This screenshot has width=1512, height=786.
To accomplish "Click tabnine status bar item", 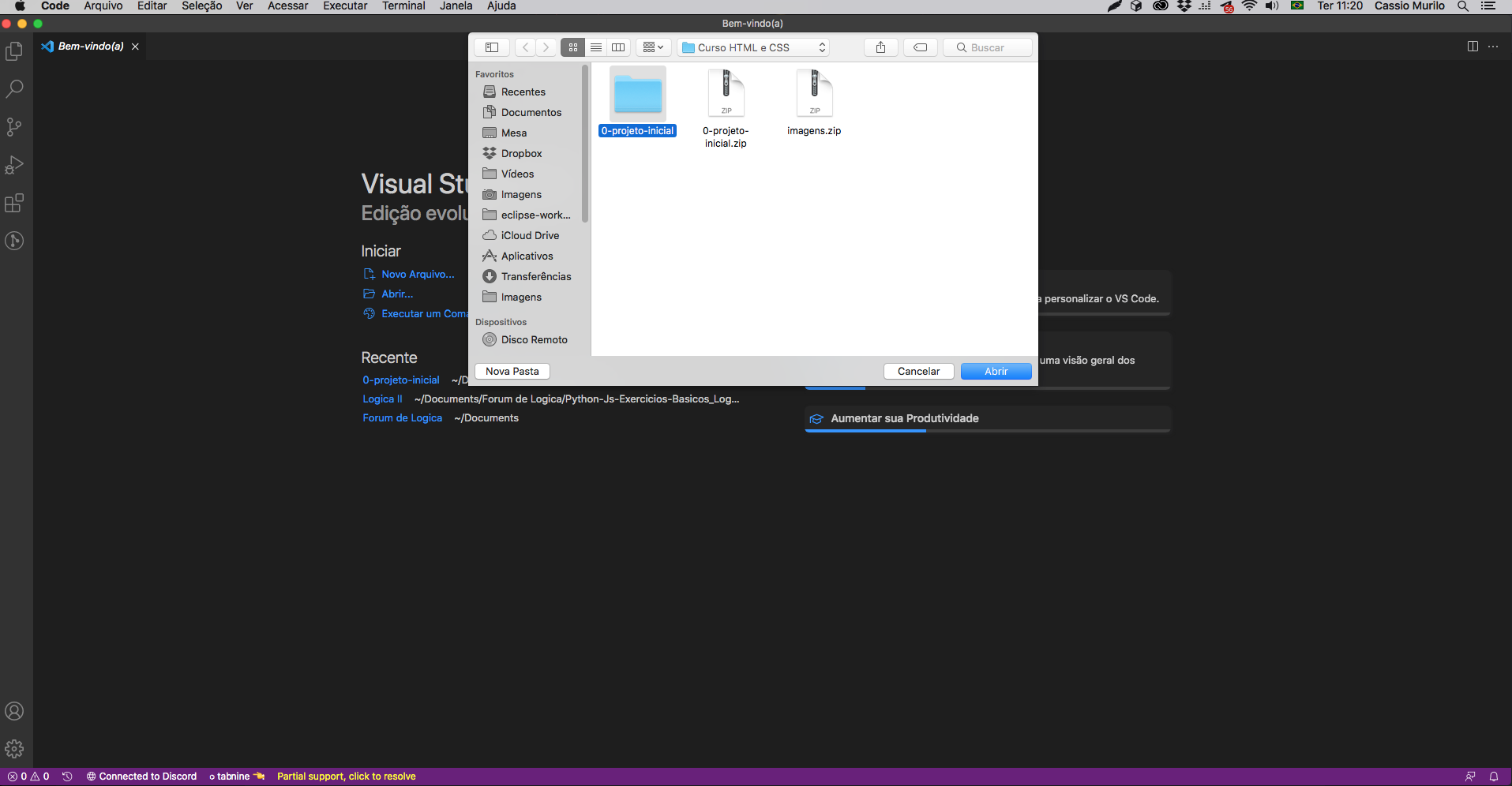I will tap(237, 777).
